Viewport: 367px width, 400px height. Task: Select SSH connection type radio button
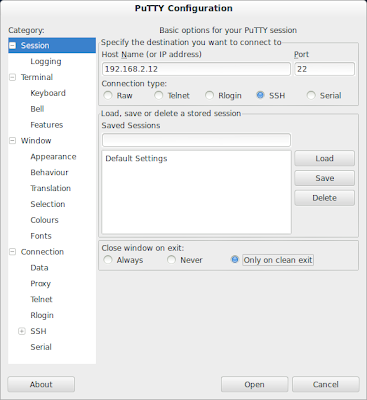260,96
